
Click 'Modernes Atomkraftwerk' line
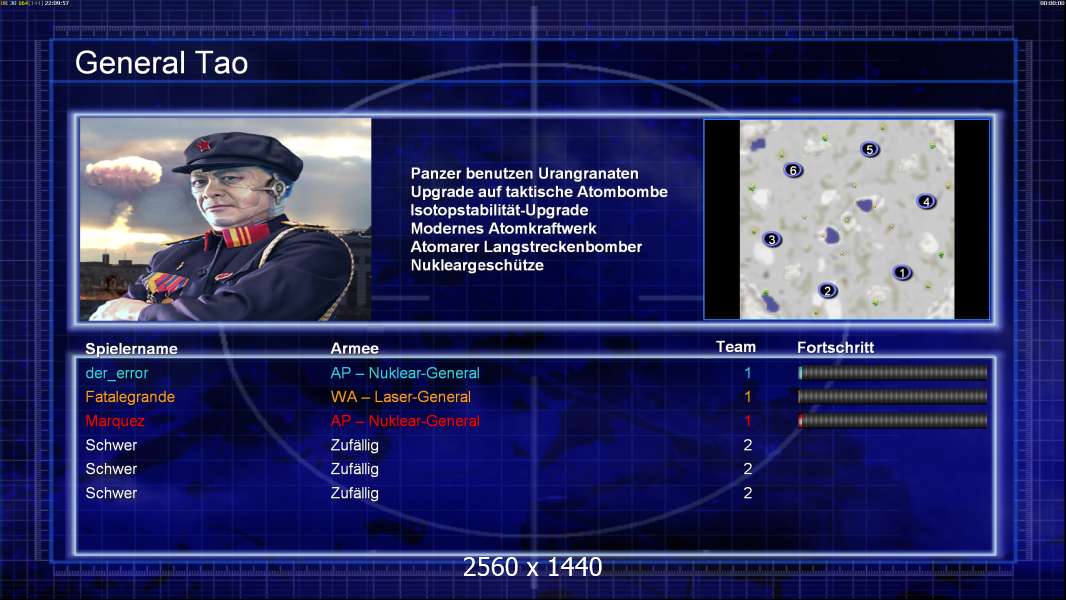(503, 228)
